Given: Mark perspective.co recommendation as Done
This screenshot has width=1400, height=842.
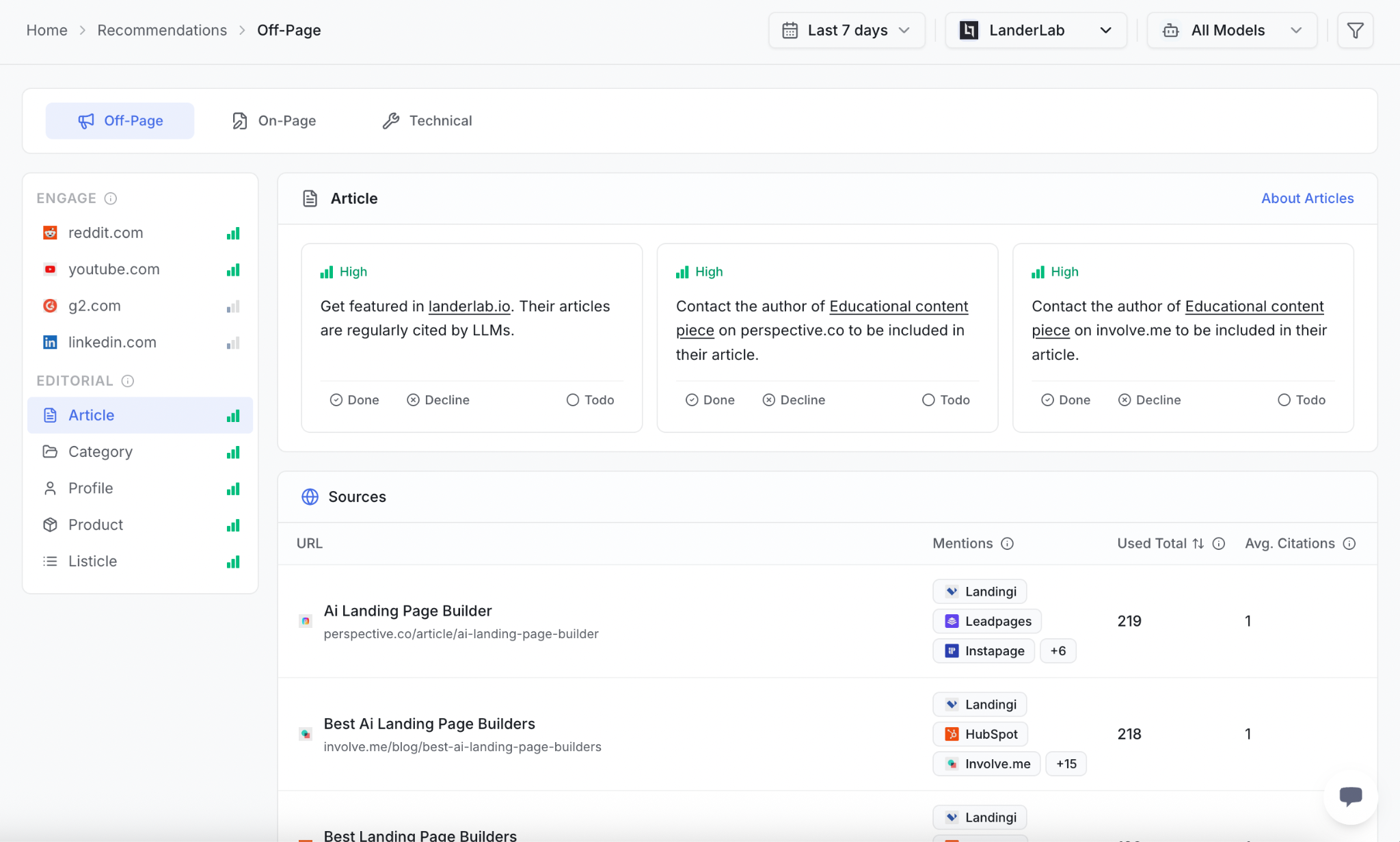Looking at the screenshot, I should click(710, 400).
